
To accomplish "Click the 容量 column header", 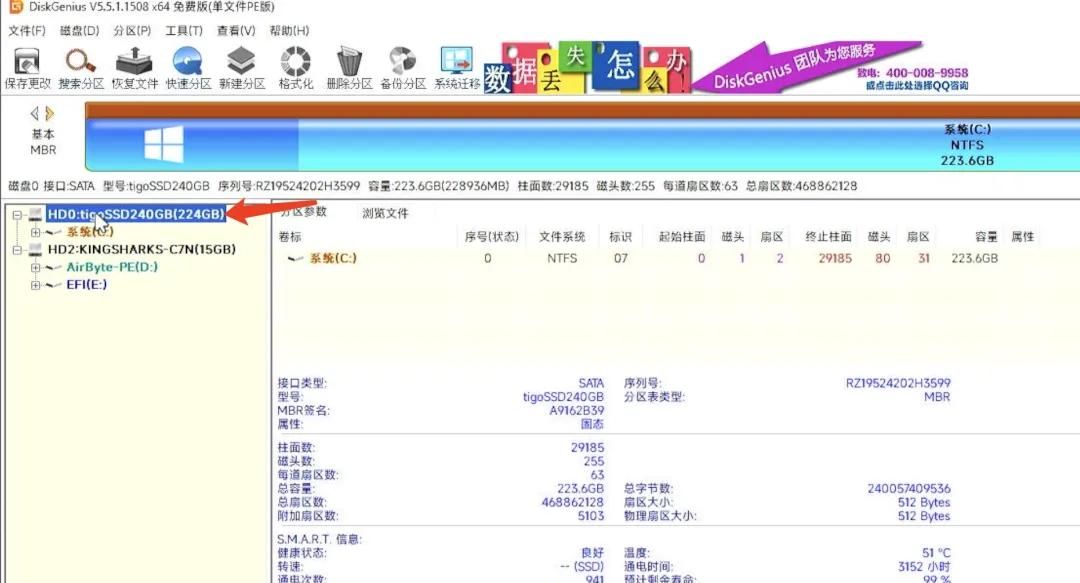I will tap(986, 237).
